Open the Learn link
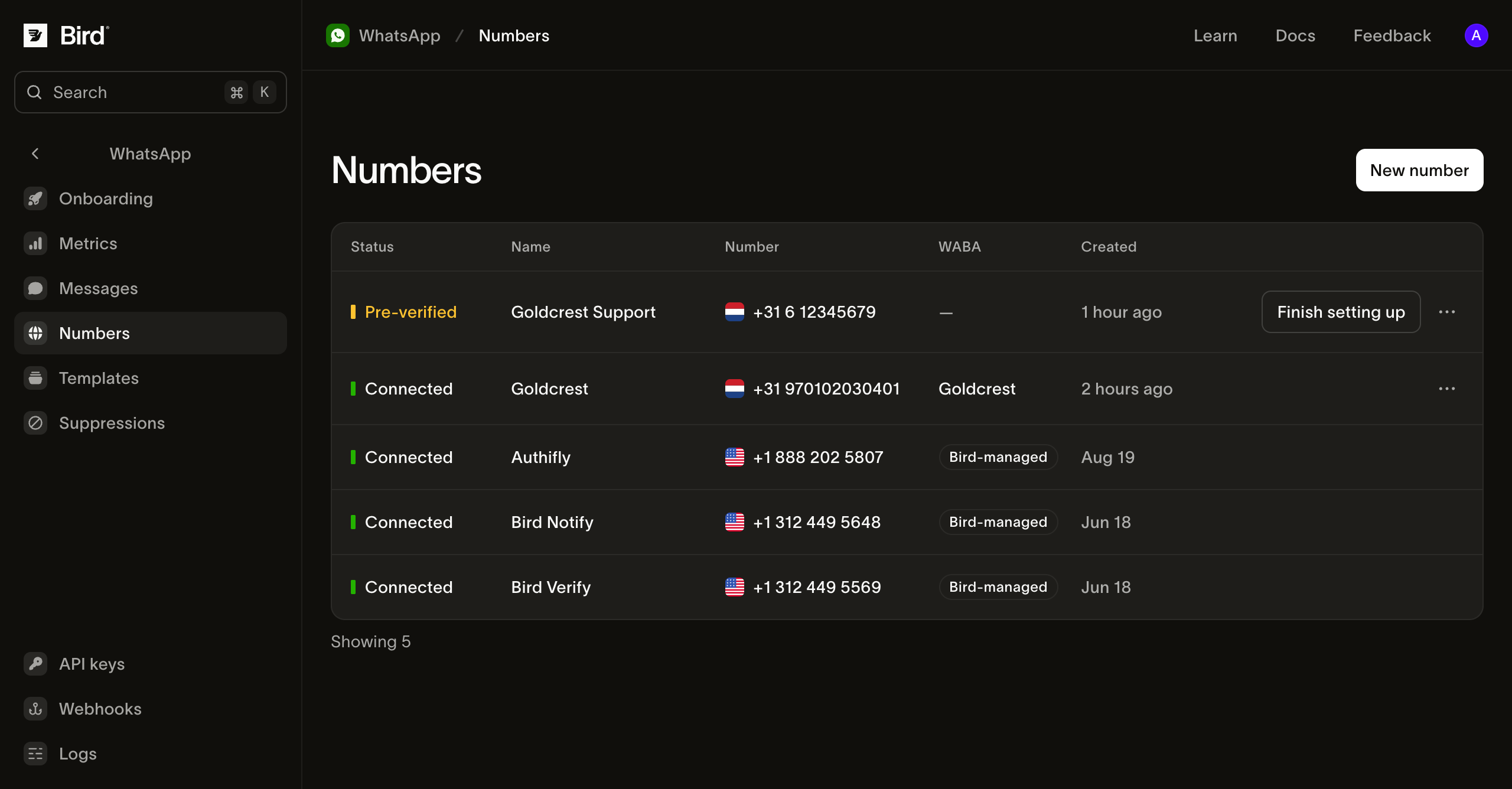Screen dimensions: 1512x789 (x=1215, y=35)
